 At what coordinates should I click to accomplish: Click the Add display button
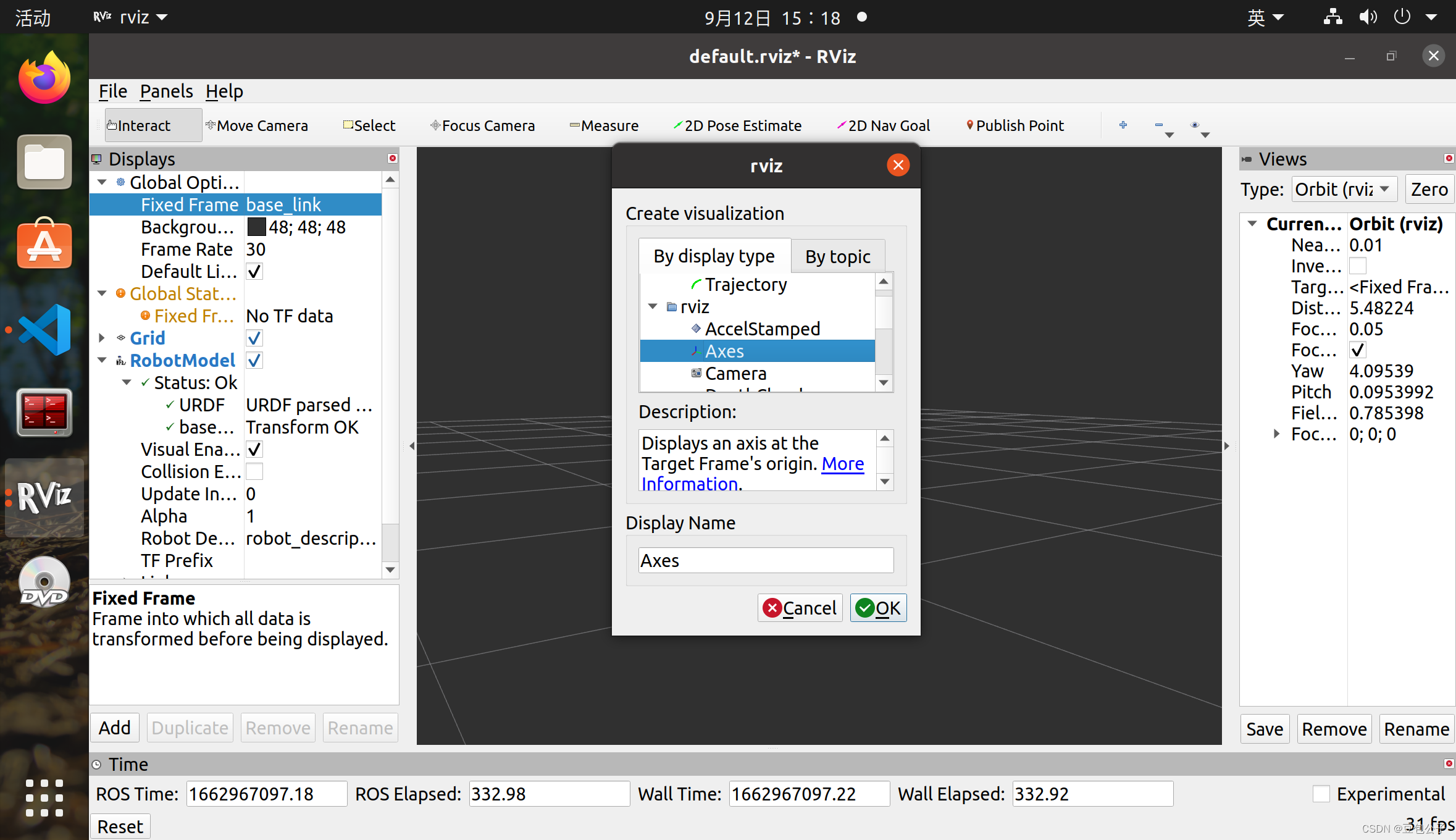[x=115, y=728]
